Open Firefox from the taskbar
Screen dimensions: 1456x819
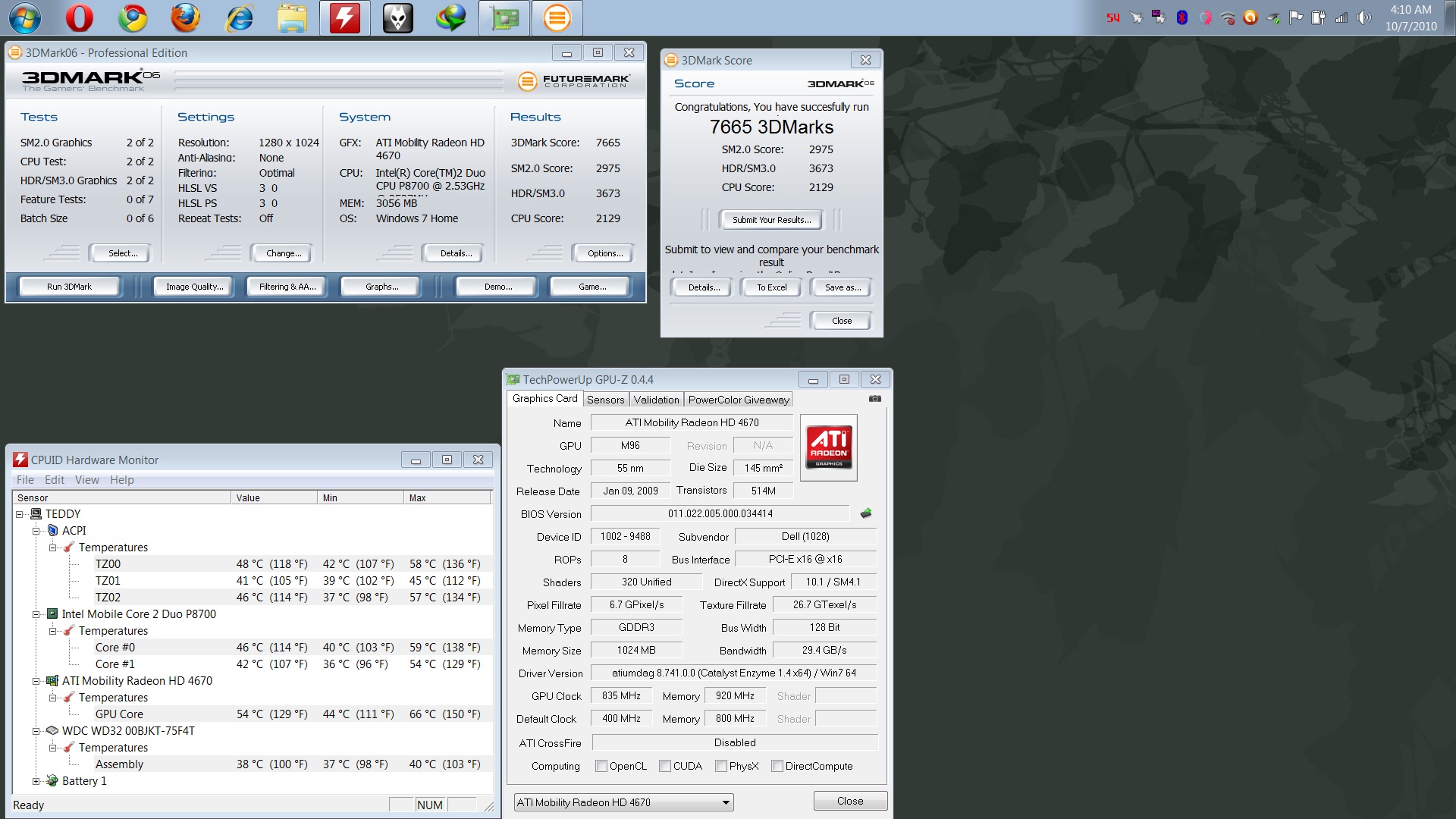click(186, 18)
